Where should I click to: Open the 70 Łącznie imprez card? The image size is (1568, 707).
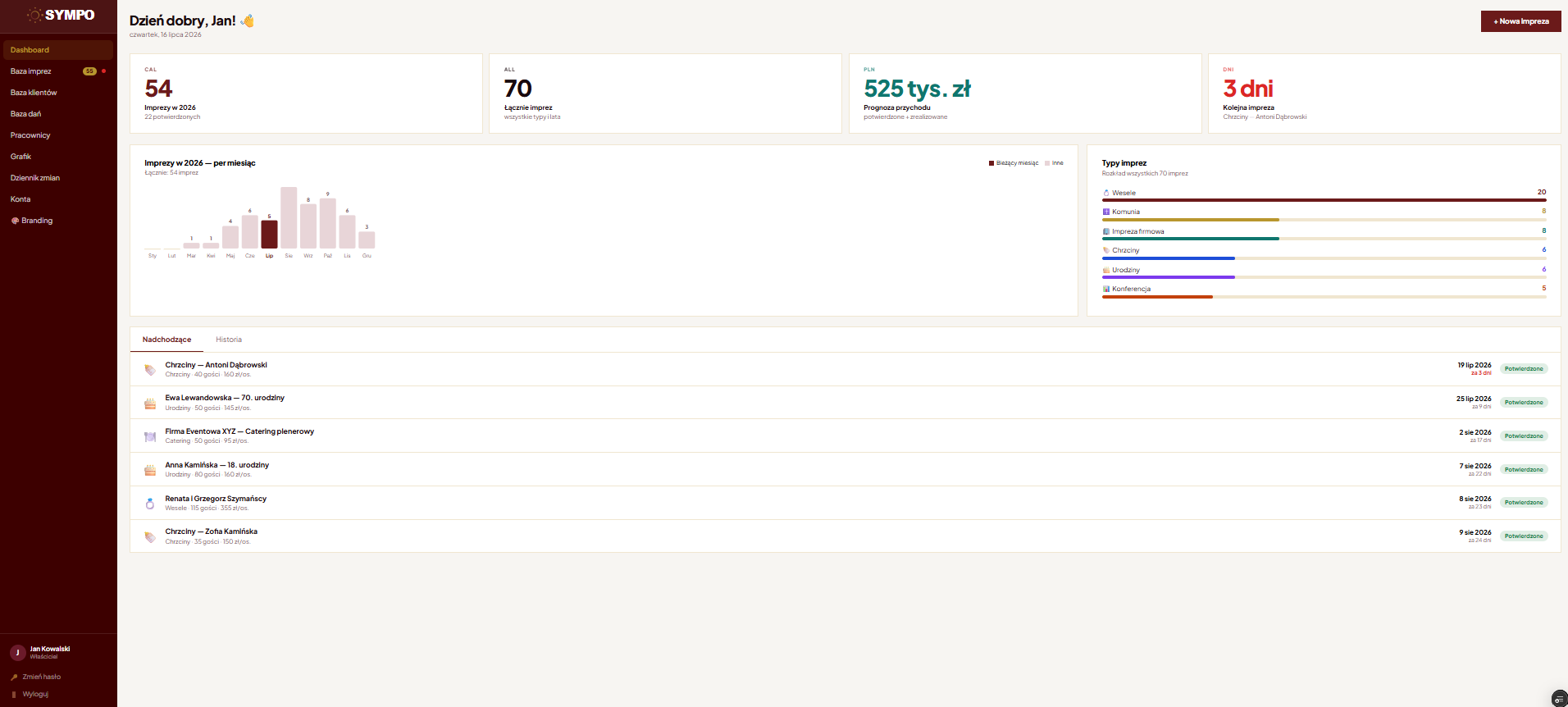(x=665, y=94)
